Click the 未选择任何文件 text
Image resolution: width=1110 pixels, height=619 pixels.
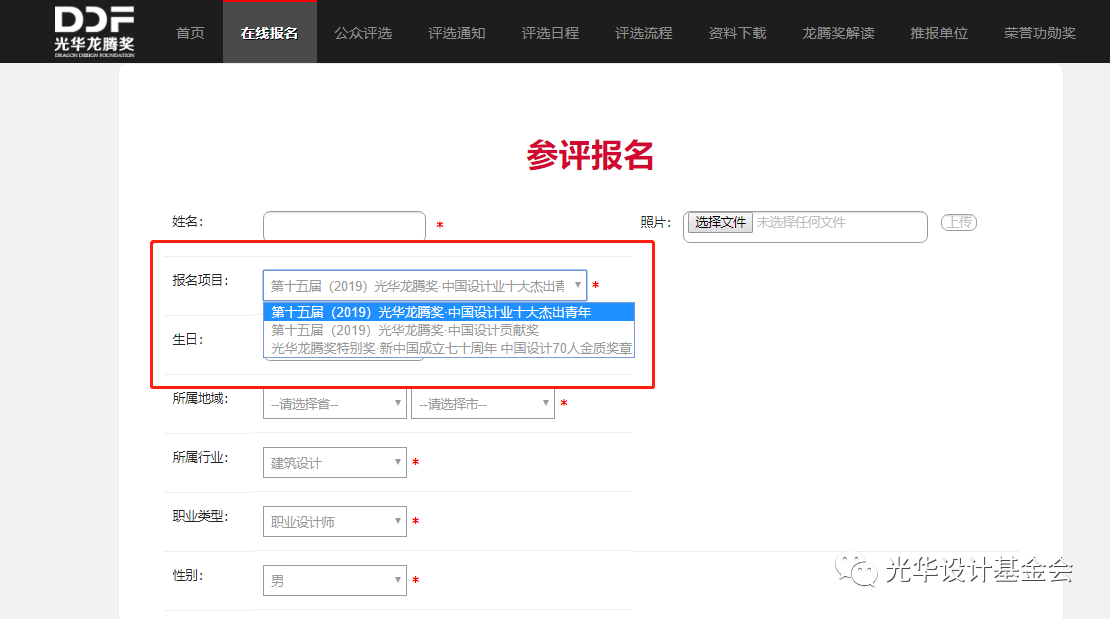[x=801, y=222]
